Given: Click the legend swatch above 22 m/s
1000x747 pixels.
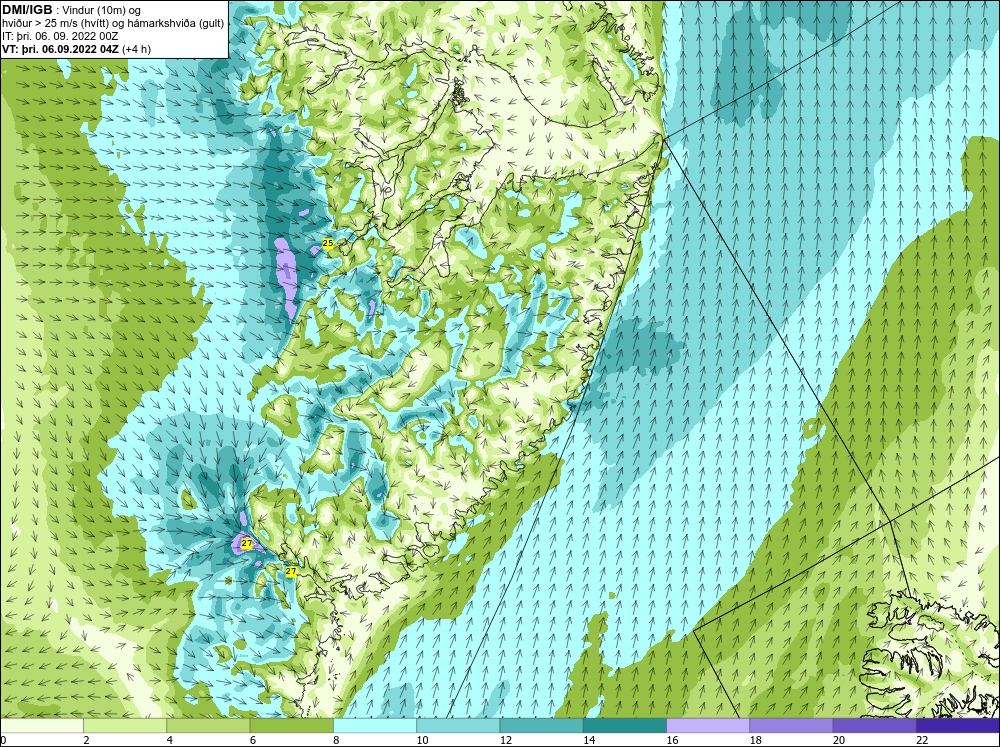Looking at the screenshot, I should pos(958,726).
